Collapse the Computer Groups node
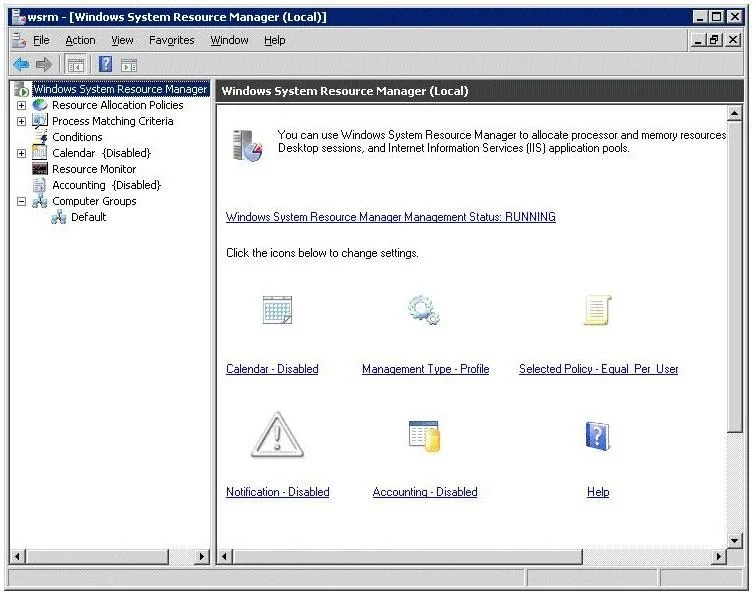753x597 pixels. pyautogui.click(x=21, y=201)
